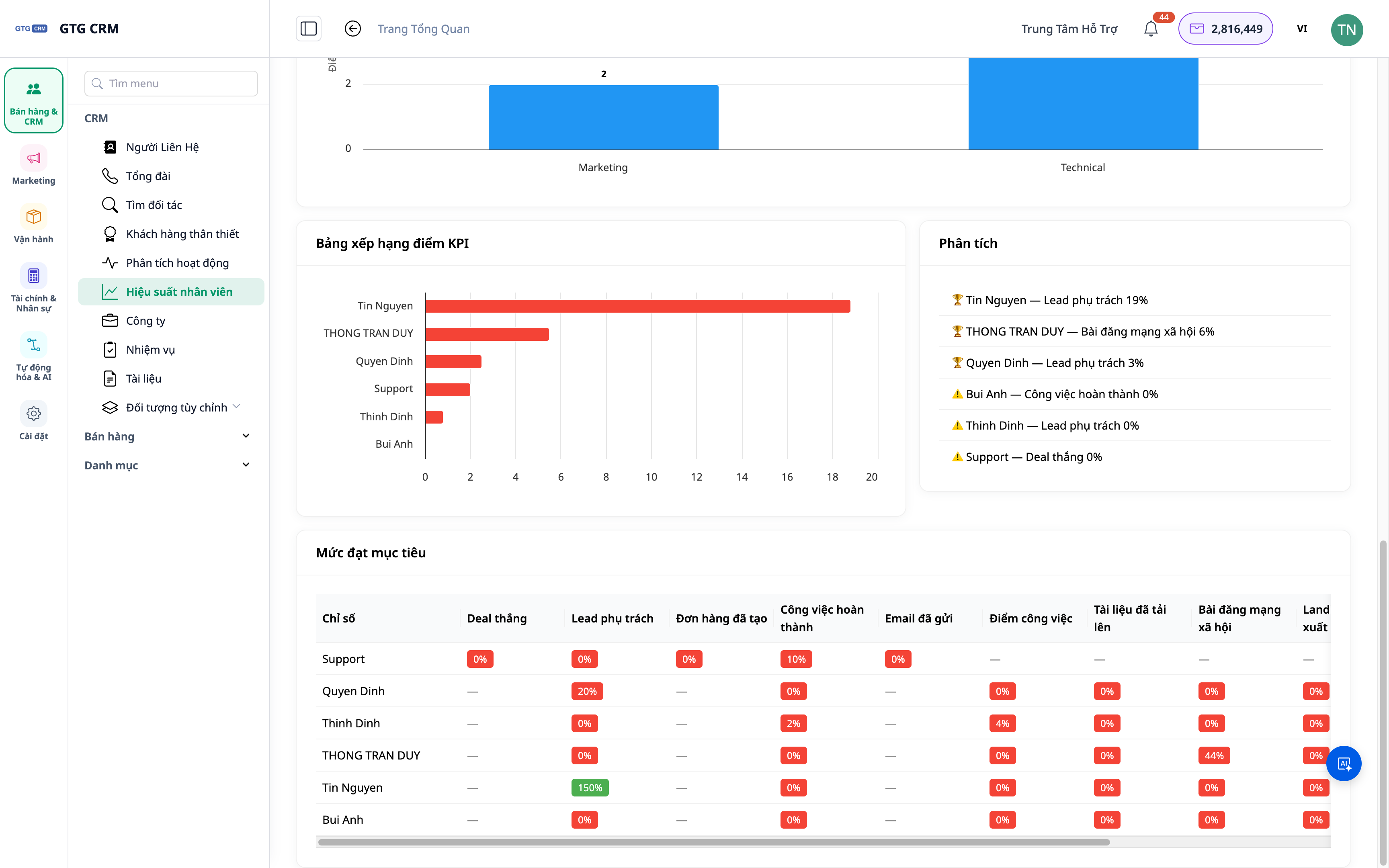Click the GTG CRM logo icon
The height and width of the screenshot is (868, 1389).
point(31,28)
